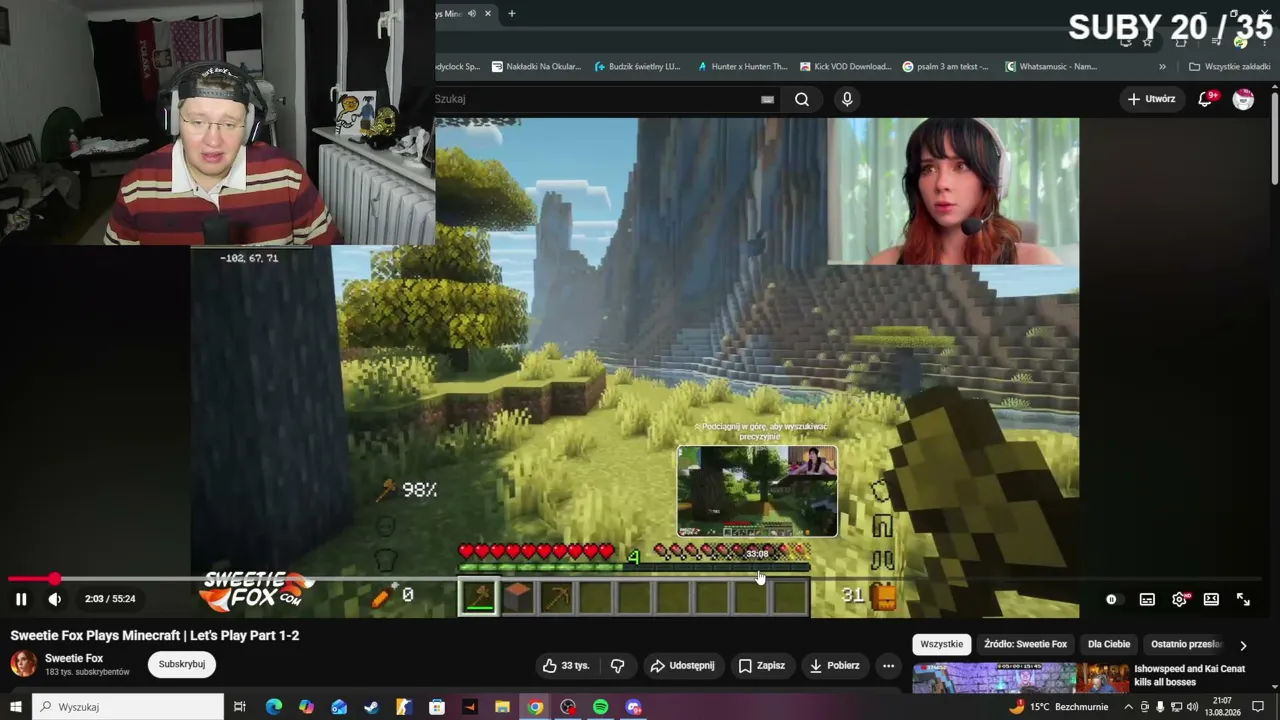Open the clock showing 21:07
Screen dimensions: 1280x720
pos(1223,707)
